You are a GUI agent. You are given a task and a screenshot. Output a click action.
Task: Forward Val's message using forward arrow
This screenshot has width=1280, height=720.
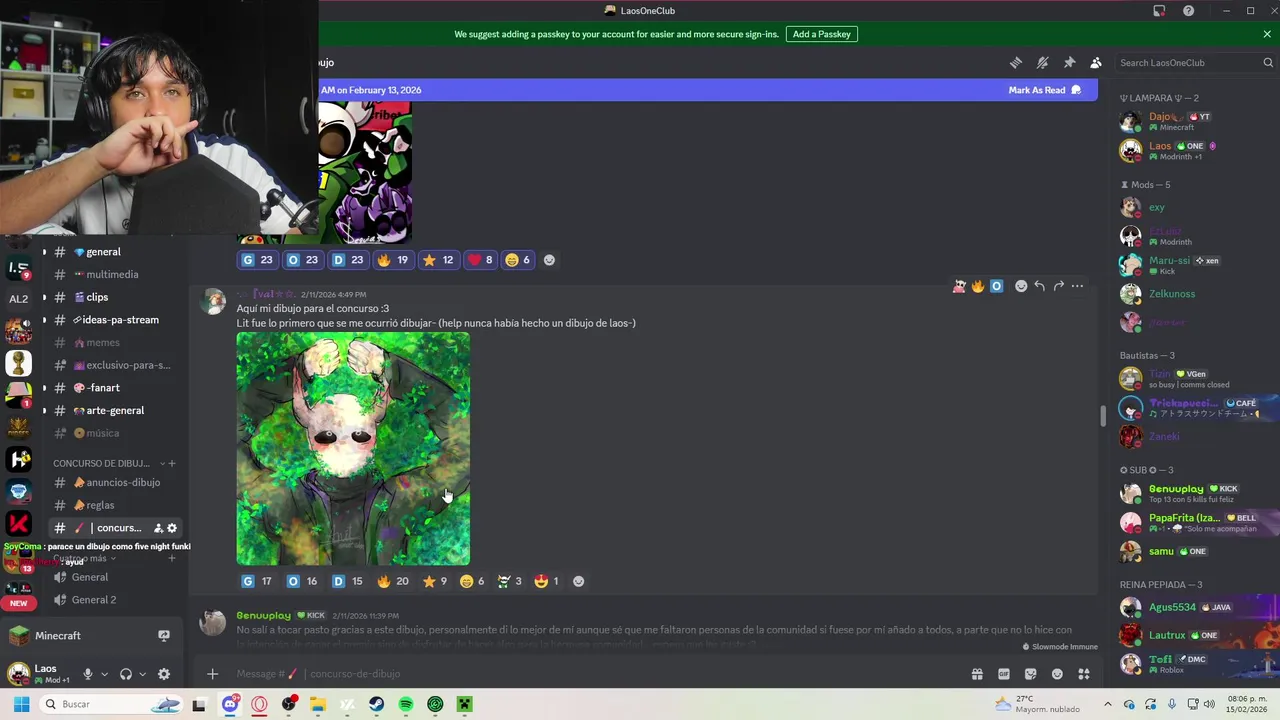tap(1058, 286)
